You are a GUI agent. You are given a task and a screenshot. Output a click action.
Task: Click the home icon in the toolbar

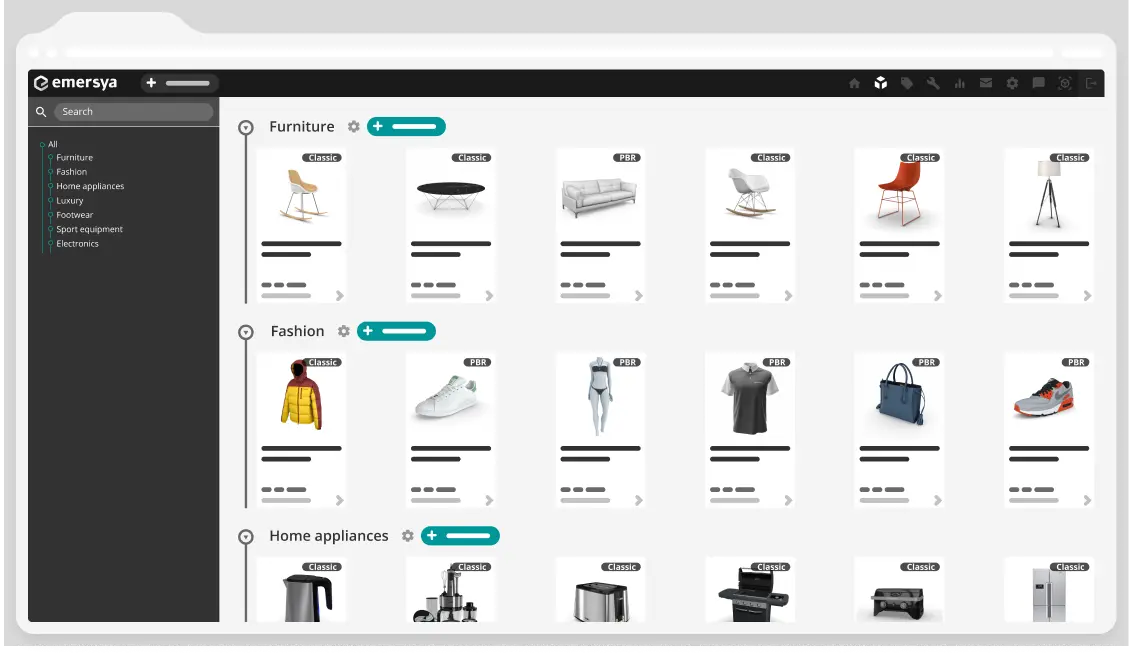point(854,84)
